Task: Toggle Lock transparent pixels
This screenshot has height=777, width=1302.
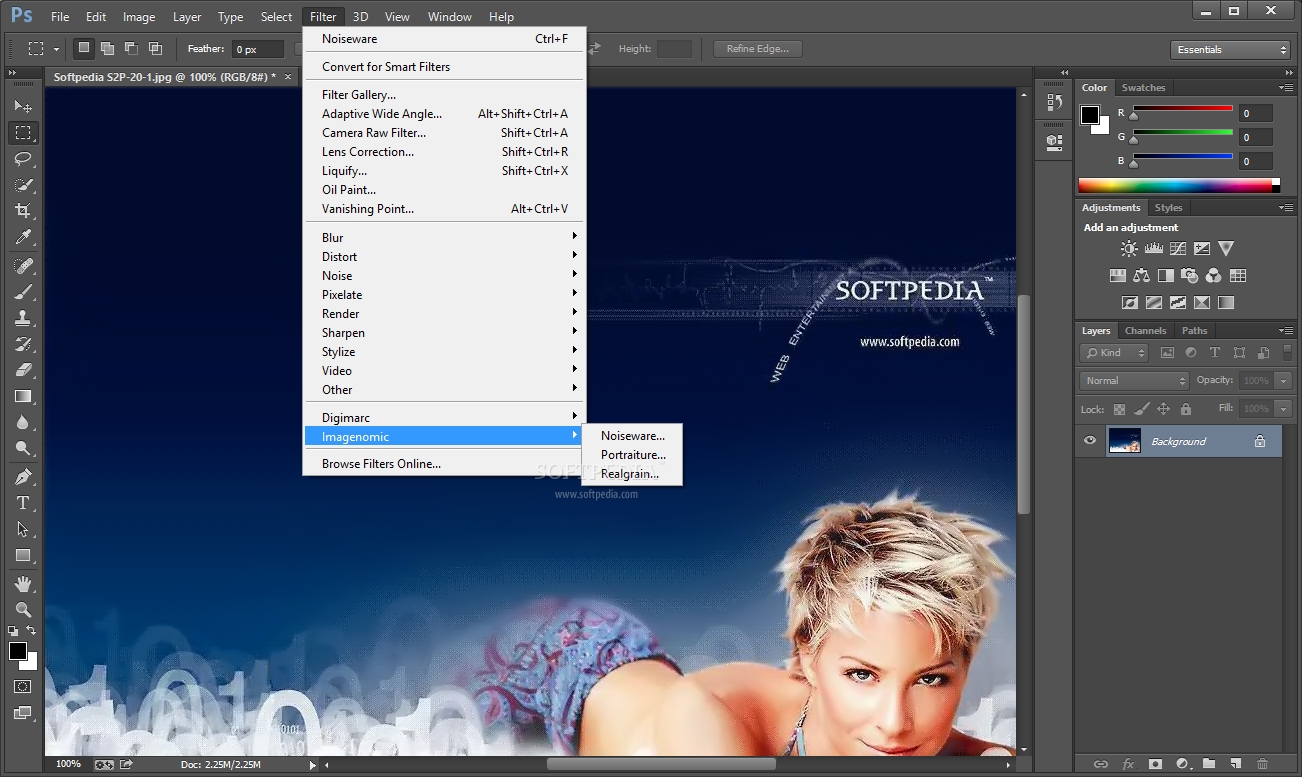Action: pyautogui.click(x=1119, y=409)
